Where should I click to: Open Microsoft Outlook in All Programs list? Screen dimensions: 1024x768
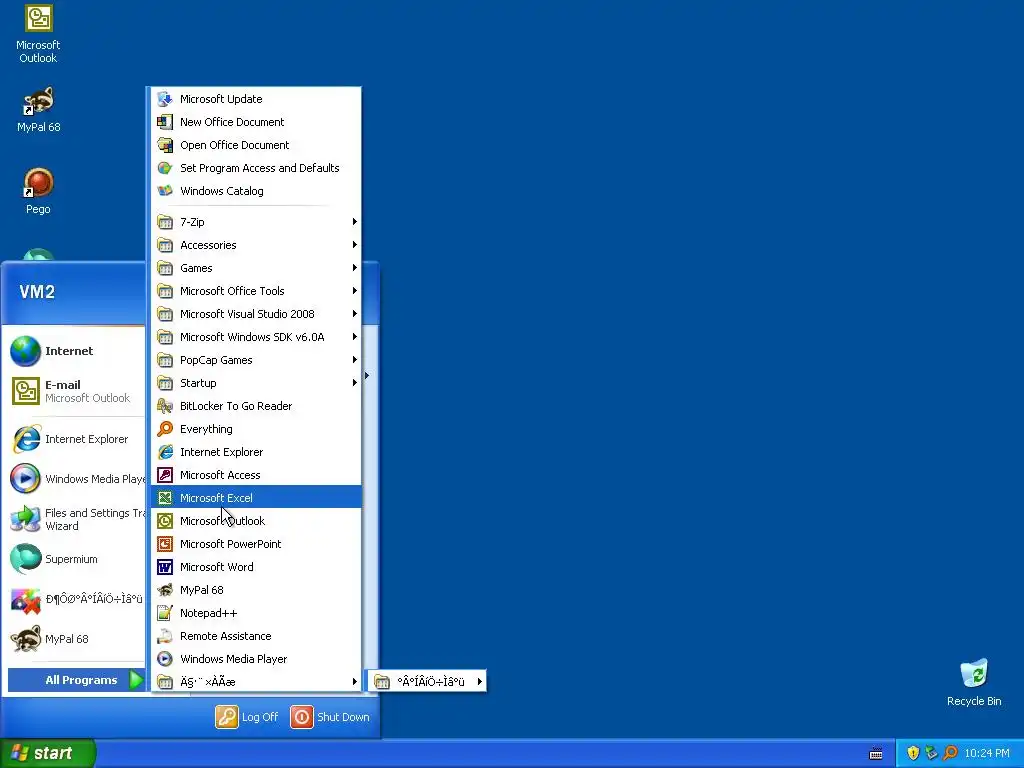coord(256,521)
